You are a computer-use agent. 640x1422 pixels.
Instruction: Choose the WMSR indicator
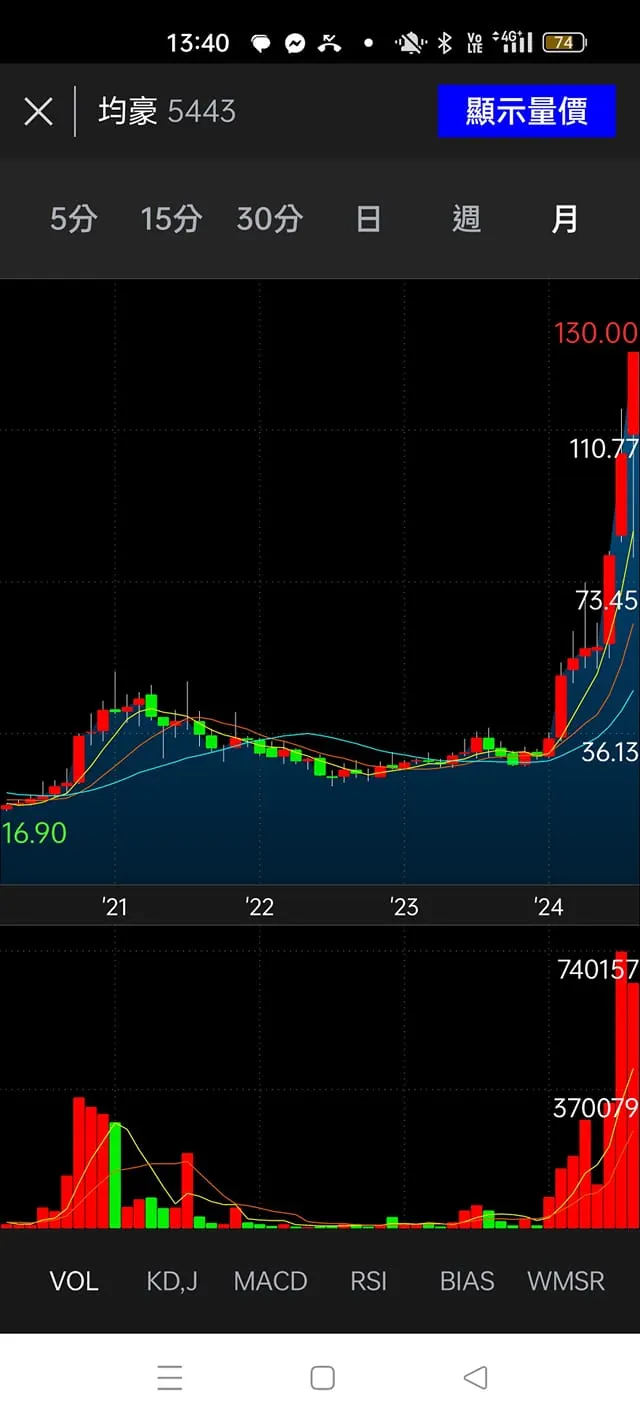click(566, 1281)
